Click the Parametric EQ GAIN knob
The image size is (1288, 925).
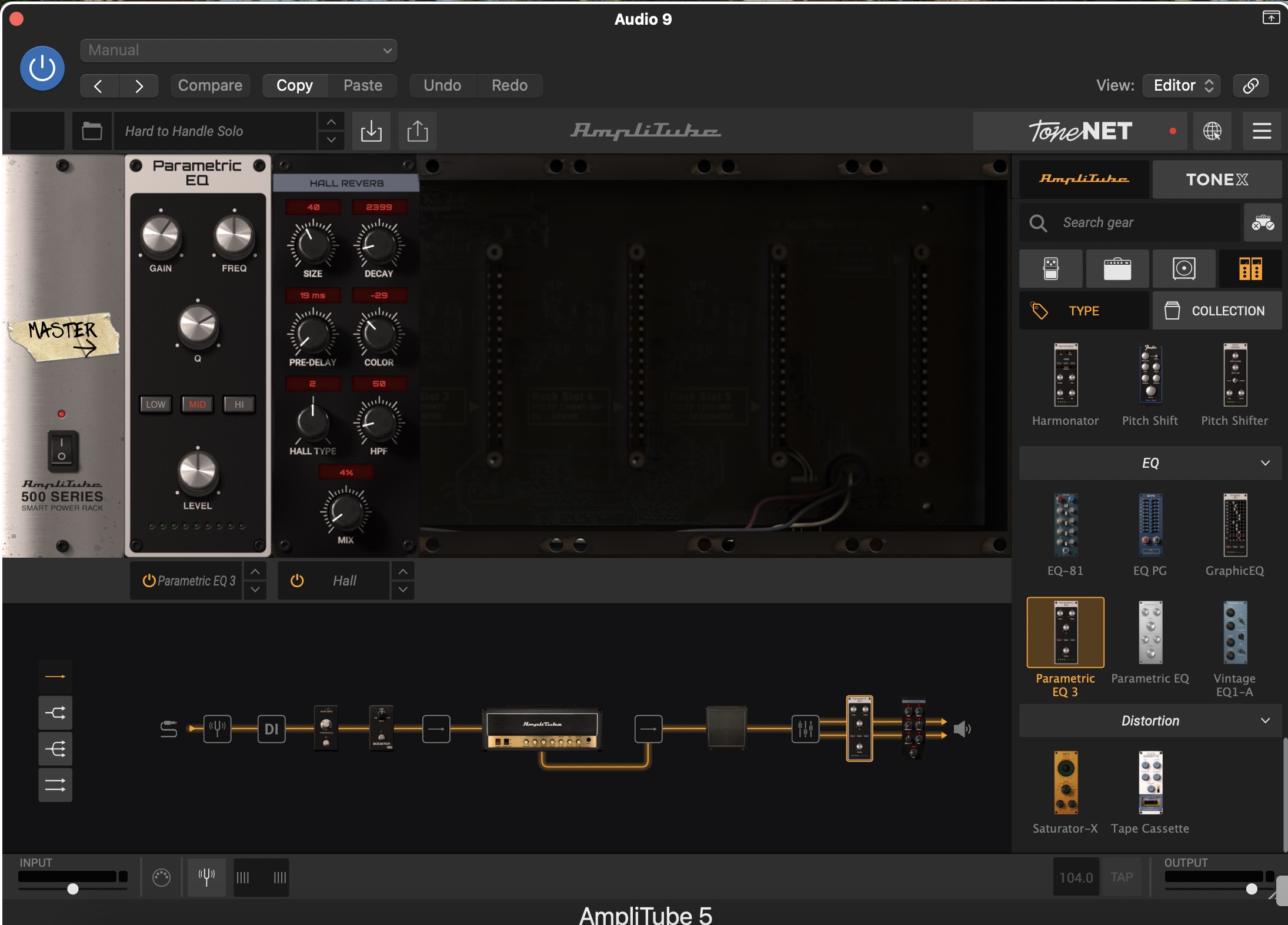point(161,237)
